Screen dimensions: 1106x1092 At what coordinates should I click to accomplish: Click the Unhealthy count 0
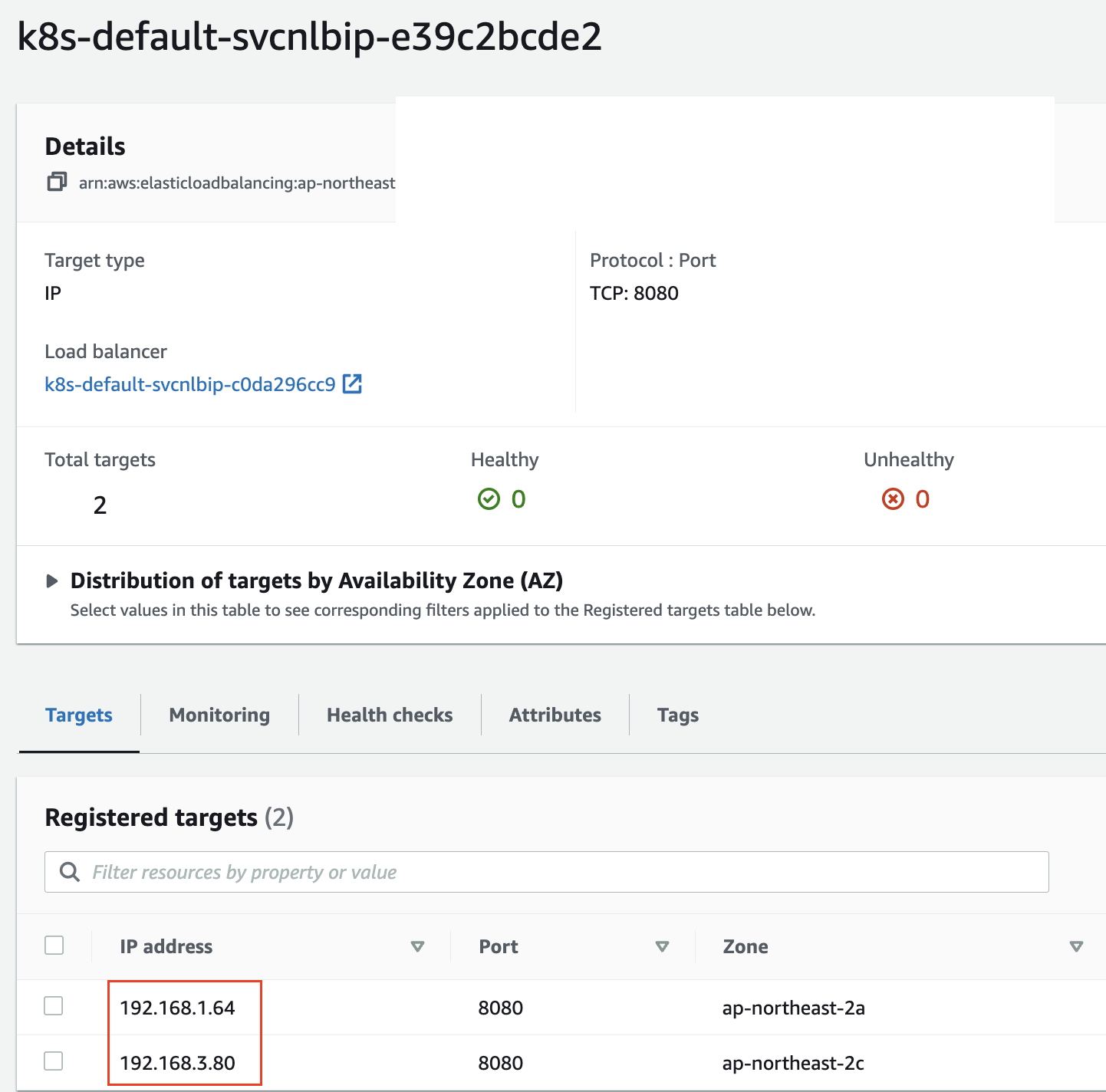(x=923, y=499)
